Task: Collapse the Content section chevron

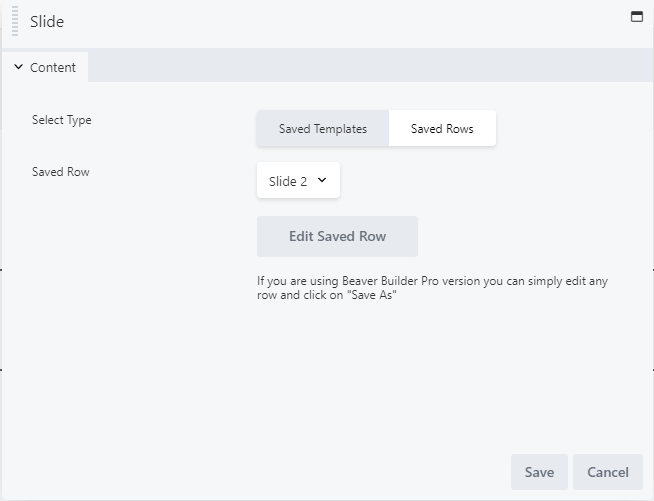Action: point(18,67)
